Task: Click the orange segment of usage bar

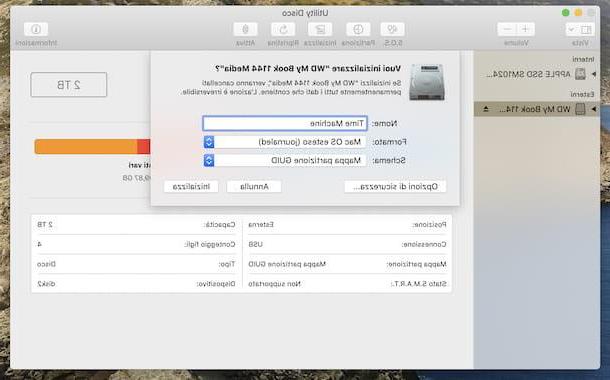Action: 86,147
